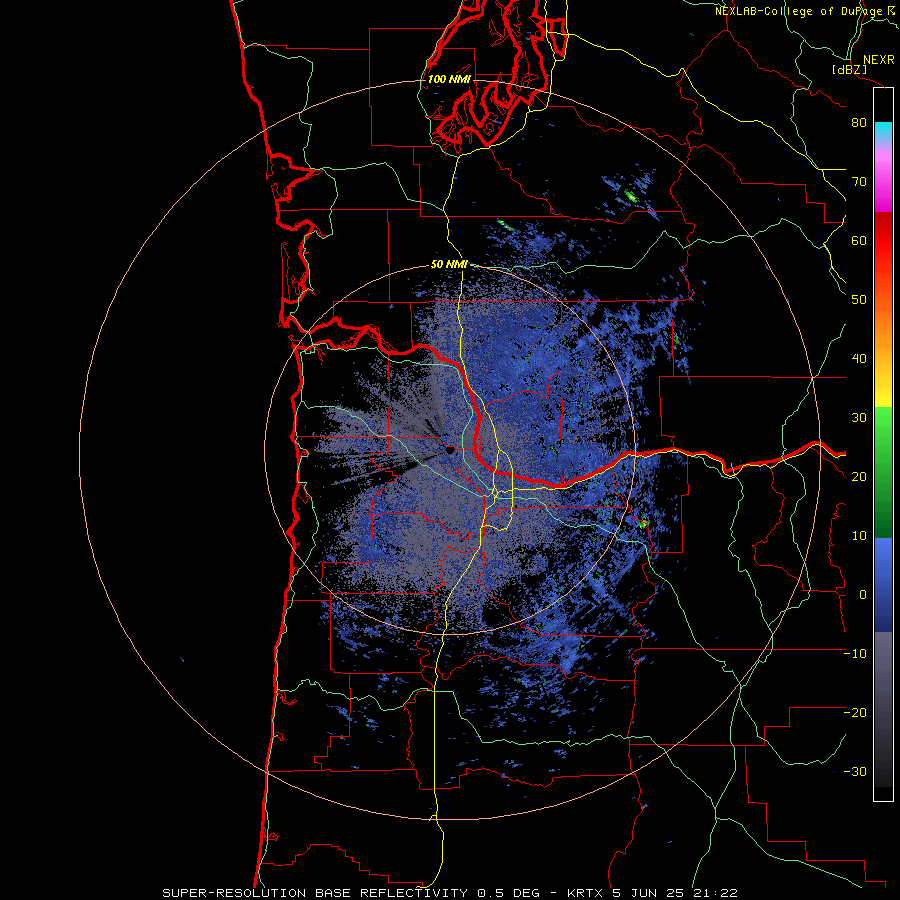Click the black radar site dot at center
Screen dimensions: 900x900
pos(450,451)
